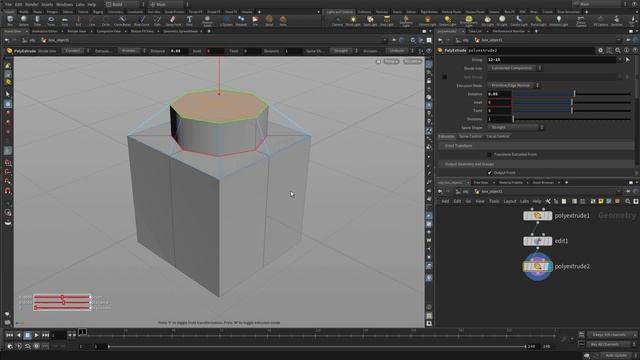Switch to the Spine Control tab
The width and height of the screenshot is (640, 360).
[470, 136]
